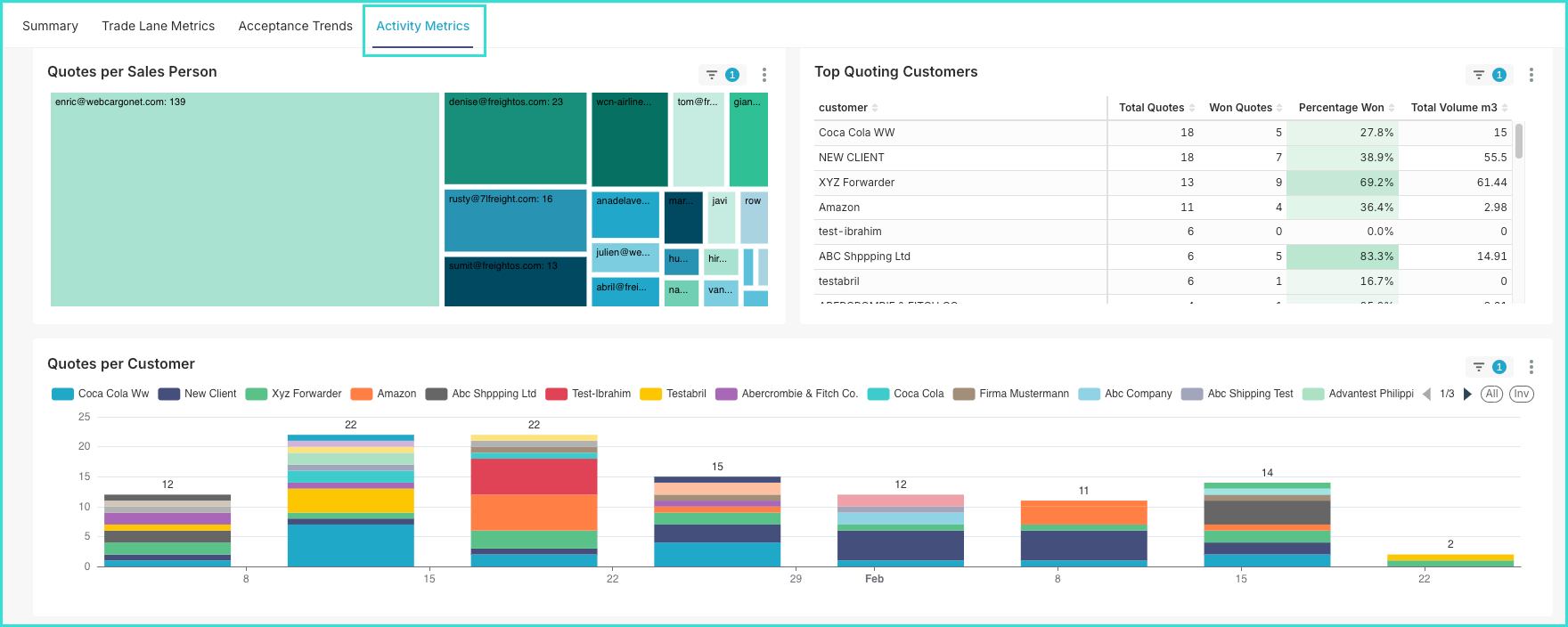Click the All legend button
This screenshot has width=1568, height=627.
click(x=1491, y=394)
